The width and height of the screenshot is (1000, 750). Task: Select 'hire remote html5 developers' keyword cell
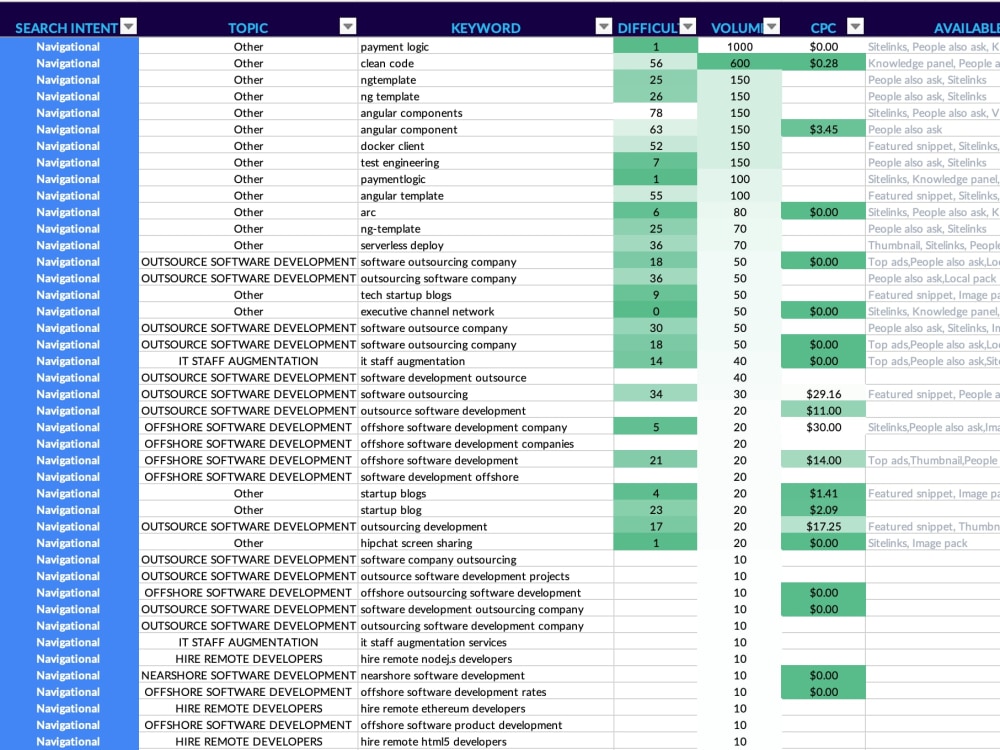485,742
